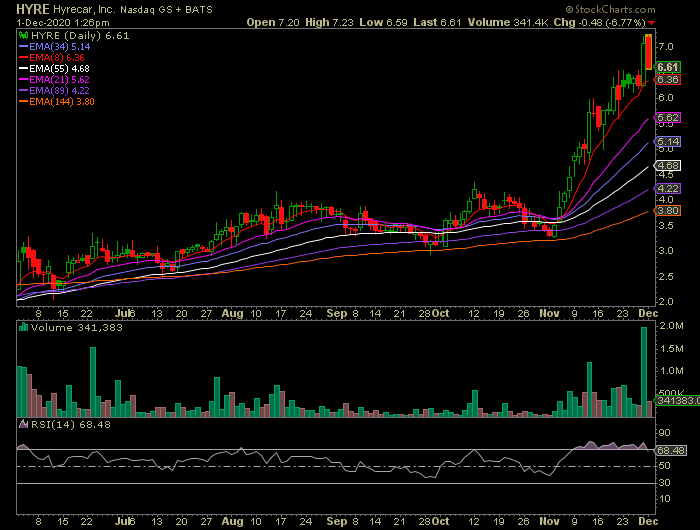Image resolution: width=700 pixels, height=530 pixels.
Task: Click the Nov label on price chart date axis
Action: 549,313
